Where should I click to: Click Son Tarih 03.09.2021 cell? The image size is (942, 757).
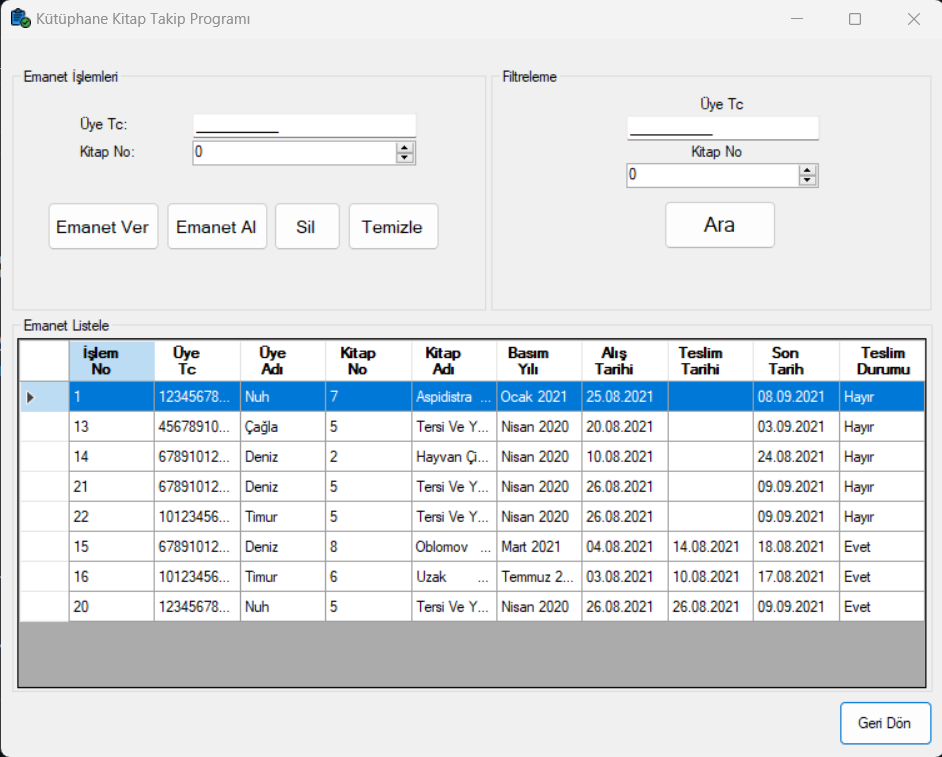(x=797, y=427)
